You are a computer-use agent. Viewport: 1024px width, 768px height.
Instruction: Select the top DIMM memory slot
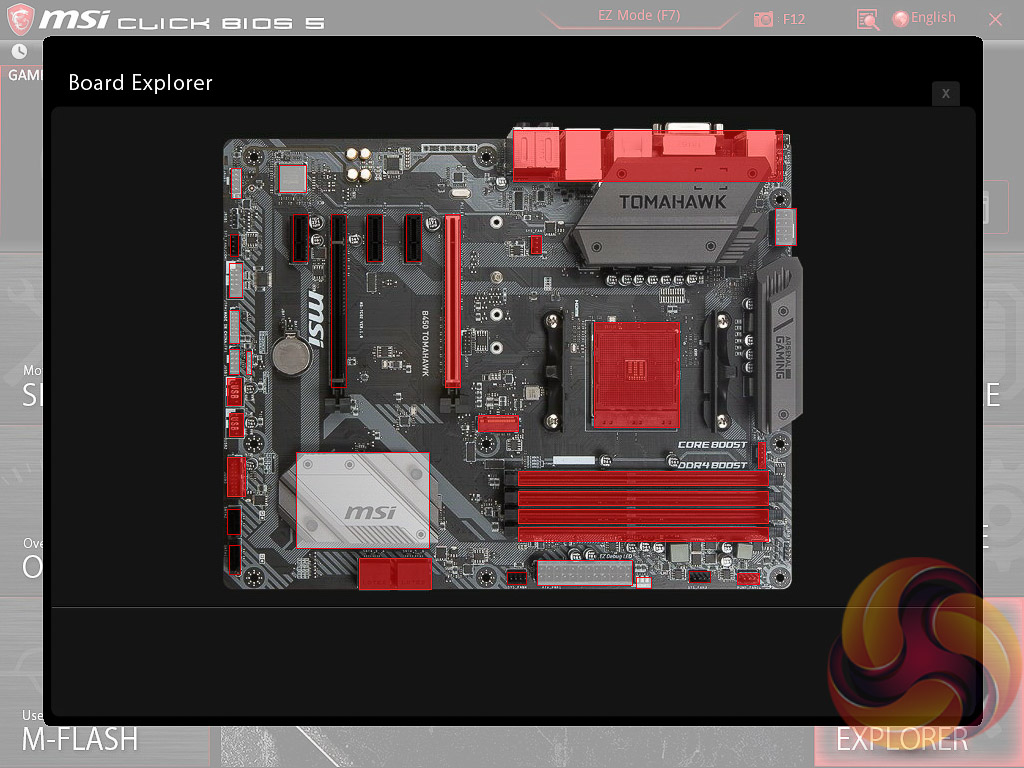coord(643,479)
